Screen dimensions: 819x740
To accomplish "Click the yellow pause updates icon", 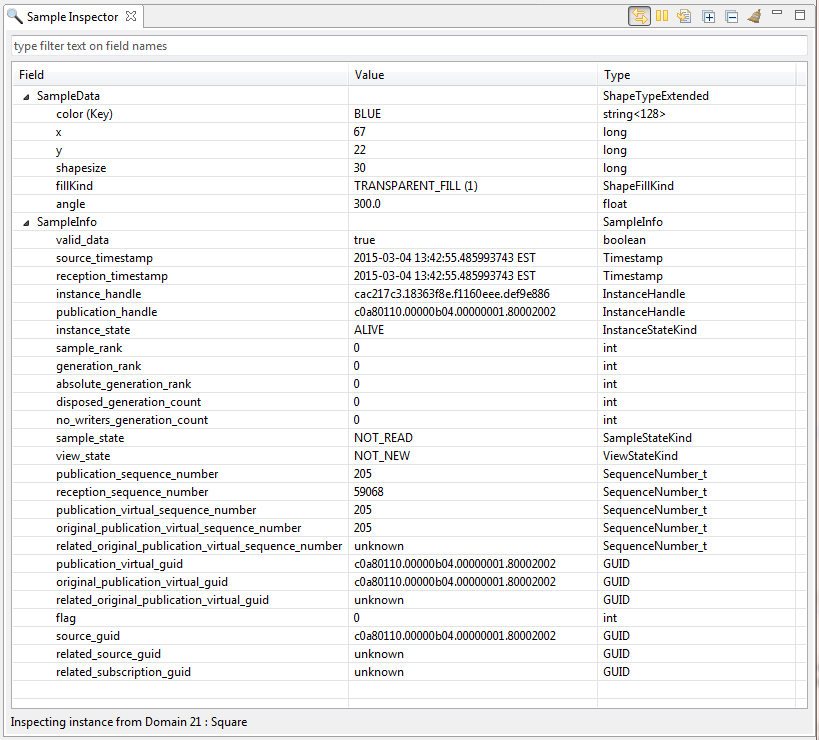I will pos(662,16).
